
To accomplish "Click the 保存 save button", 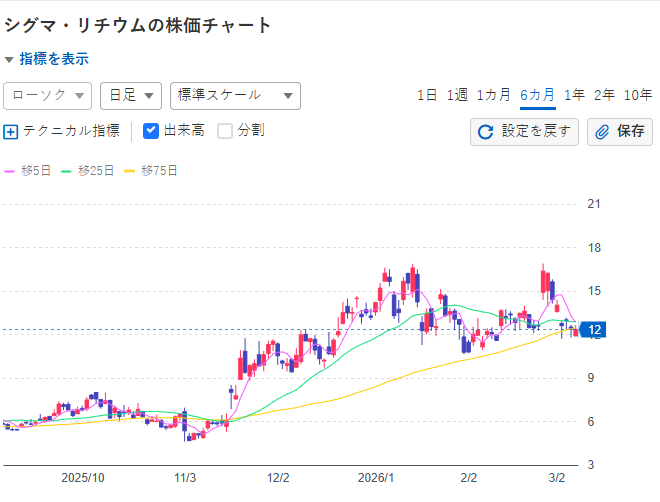I will point(620,132).
